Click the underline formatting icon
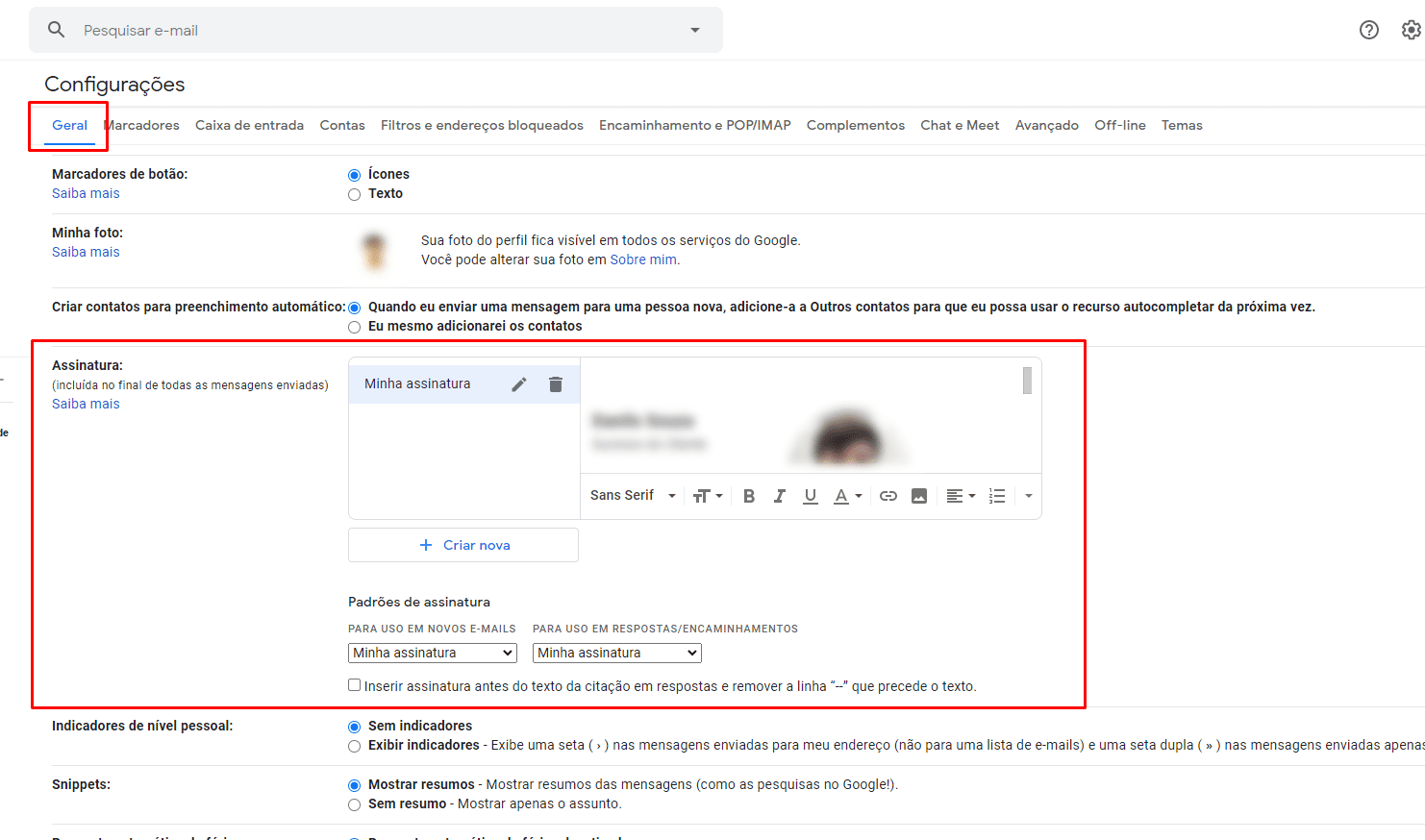This screenshot has width=1425, height=840. pos(811,496)
